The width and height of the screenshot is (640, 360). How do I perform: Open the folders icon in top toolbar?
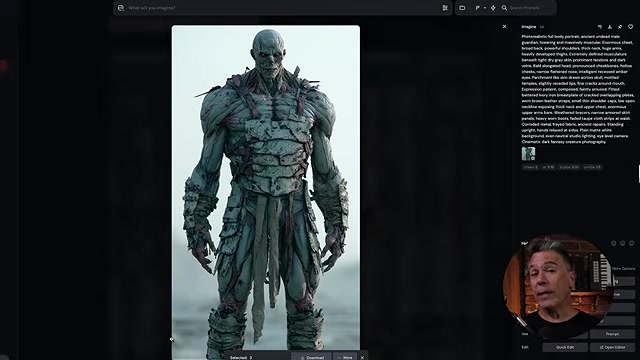[462, 8]
